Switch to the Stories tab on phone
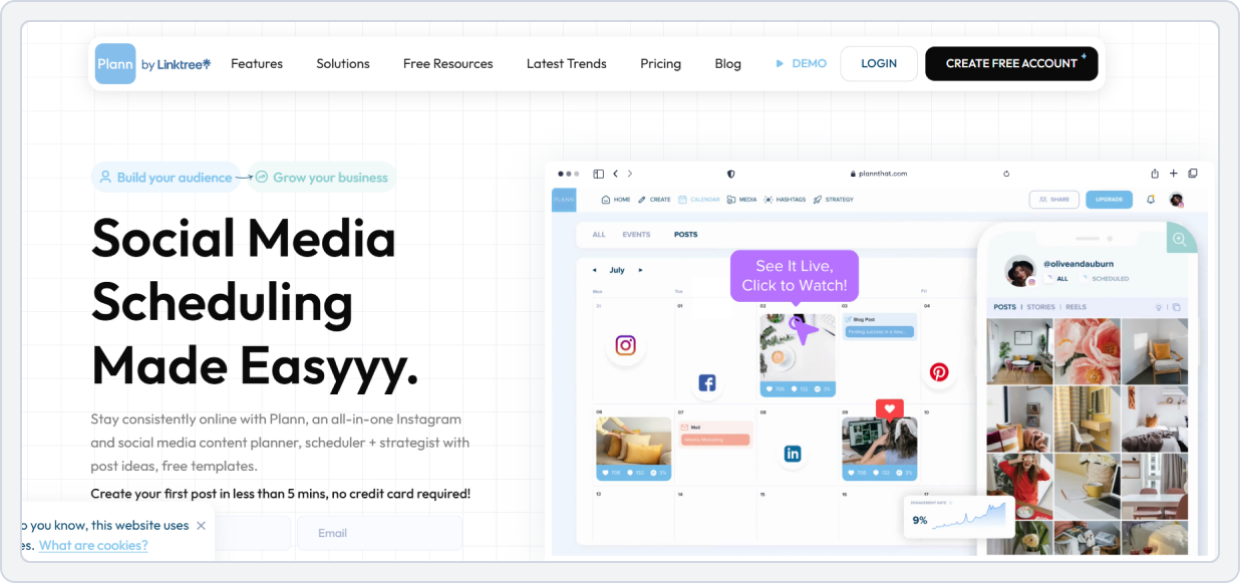 pos(1040,307)
